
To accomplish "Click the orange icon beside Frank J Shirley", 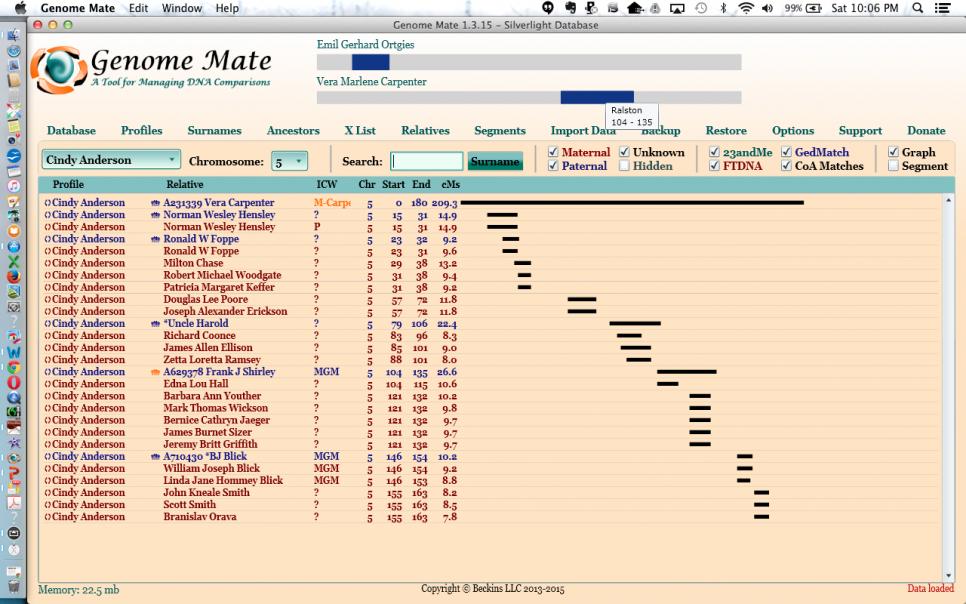I will 155,372.
